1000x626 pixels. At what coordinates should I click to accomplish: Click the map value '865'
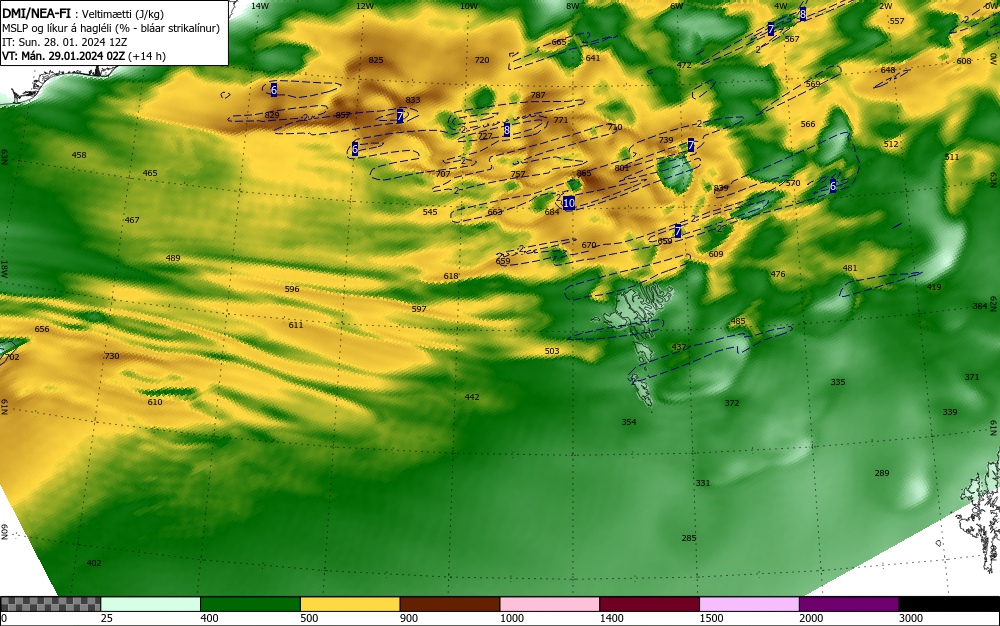point(584,173)
